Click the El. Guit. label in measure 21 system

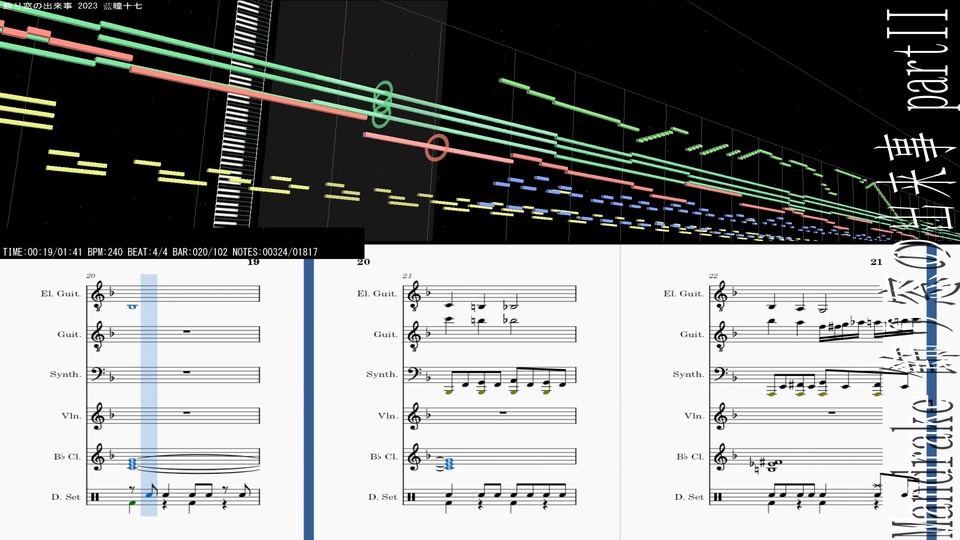pyautogui.click(x=377, y=294)
